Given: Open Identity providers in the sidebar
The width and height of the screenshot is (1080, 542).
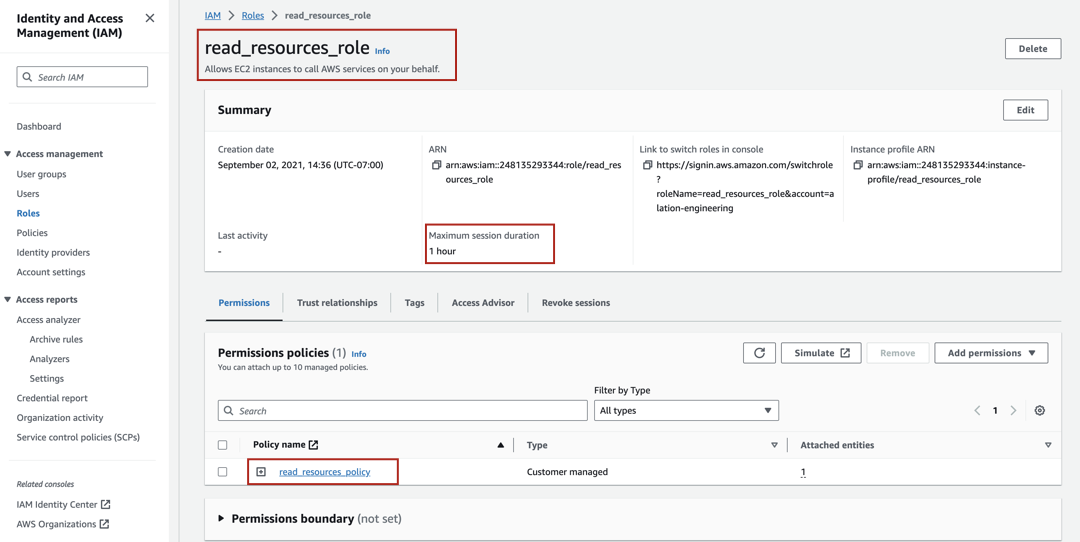Looking at the screenshot, I should point(53,253).
